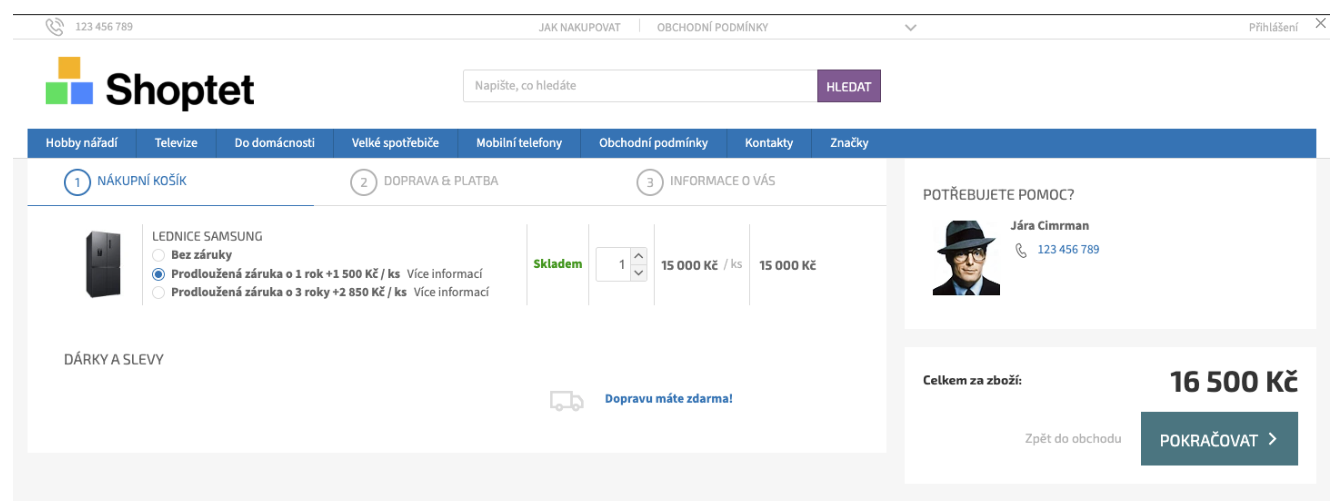This screenshot has height=501, width=1332.
Task: Click the phone icon beside Jára Cimrman's number
Action: (x=1021, y=250)
